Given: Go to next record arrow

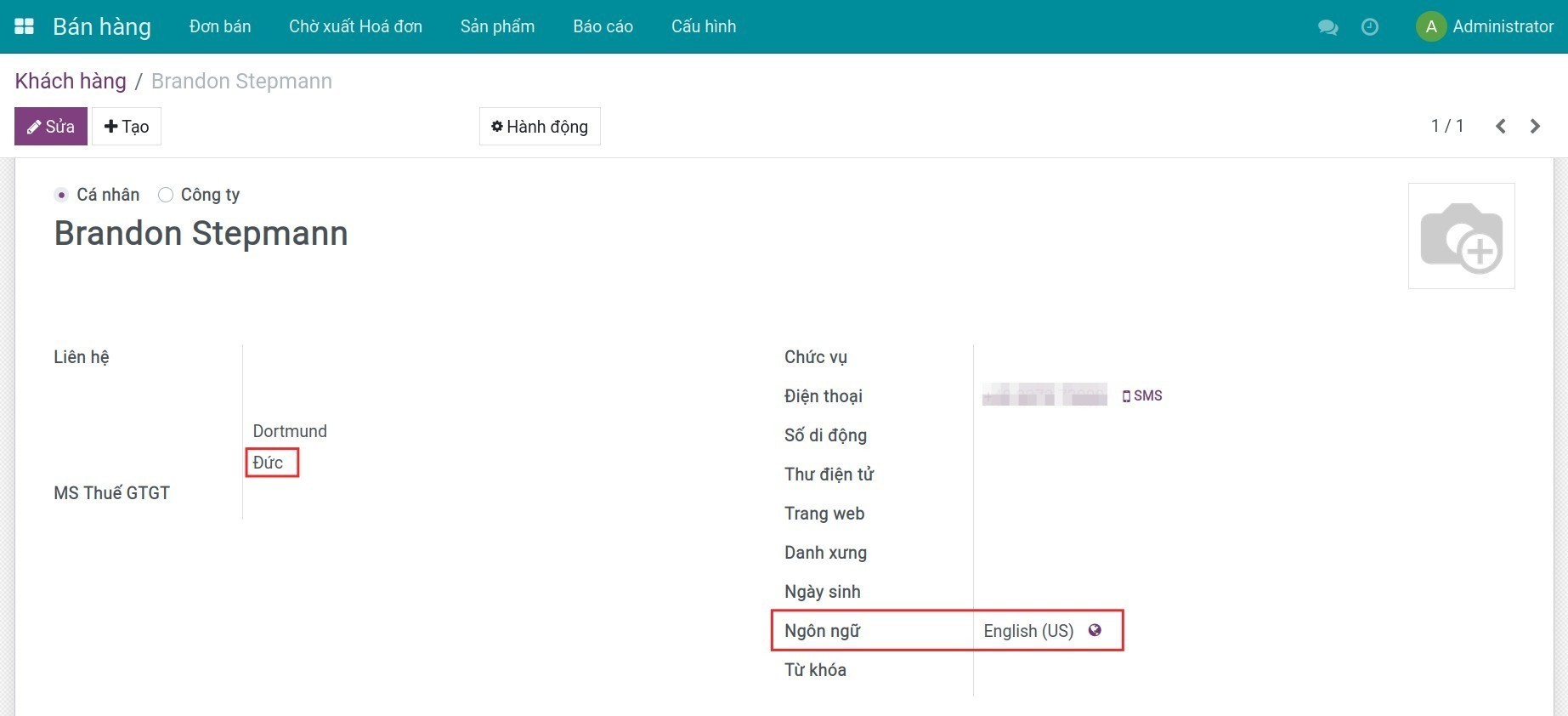Looking at the screenshot, I should pos(1535,127).
